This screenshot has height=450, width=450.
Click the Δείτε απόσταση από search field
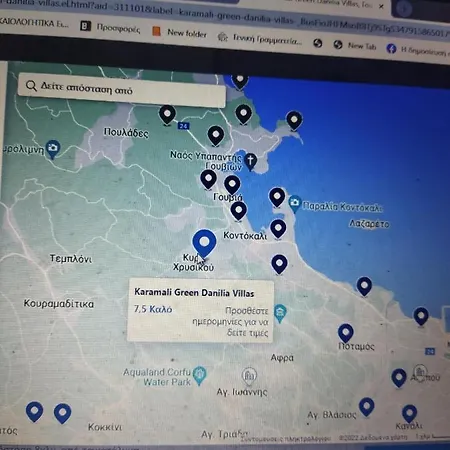point(122,90)
